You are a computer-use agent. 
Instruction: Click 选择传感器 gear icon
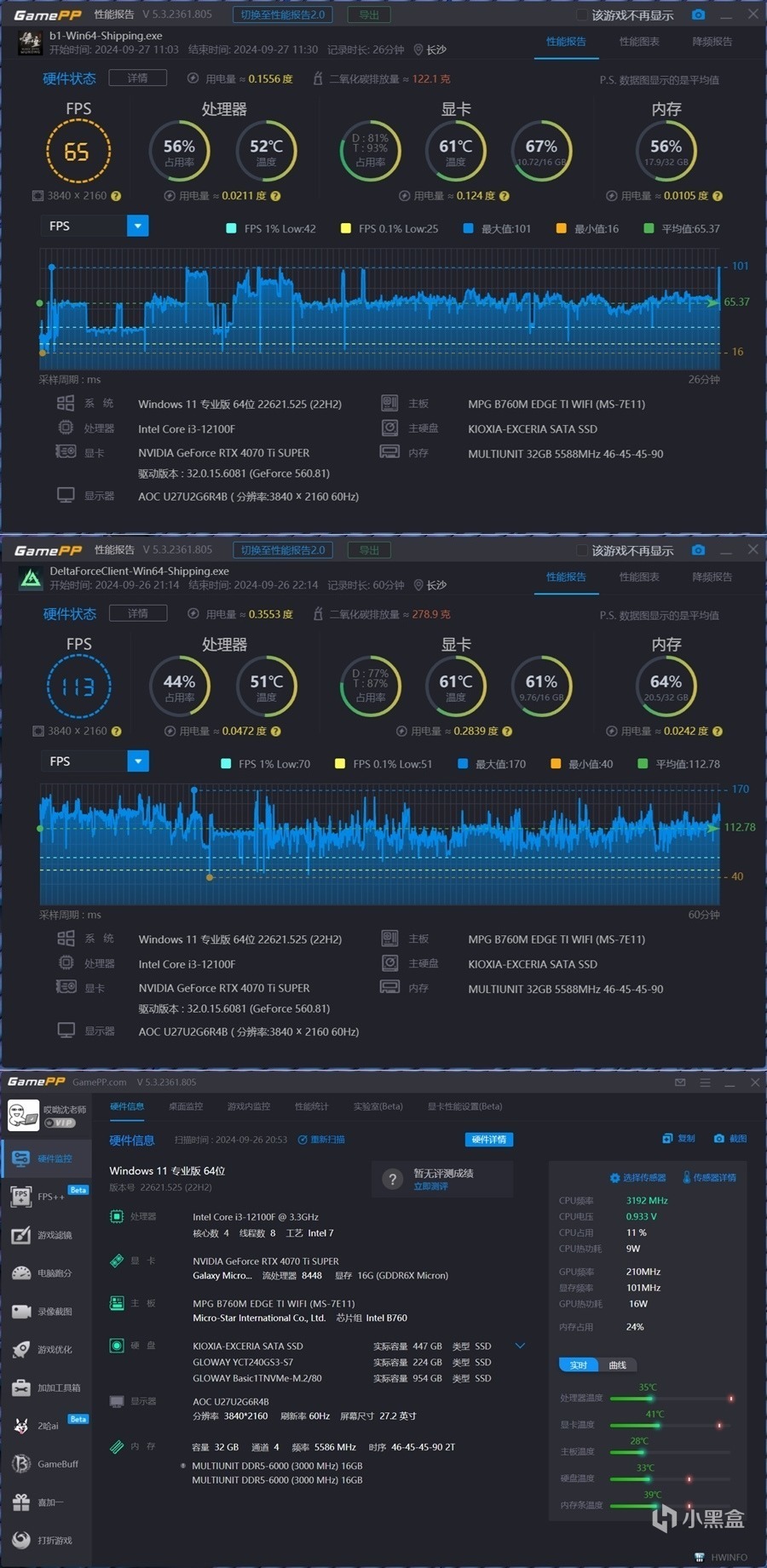[614, 1178]
